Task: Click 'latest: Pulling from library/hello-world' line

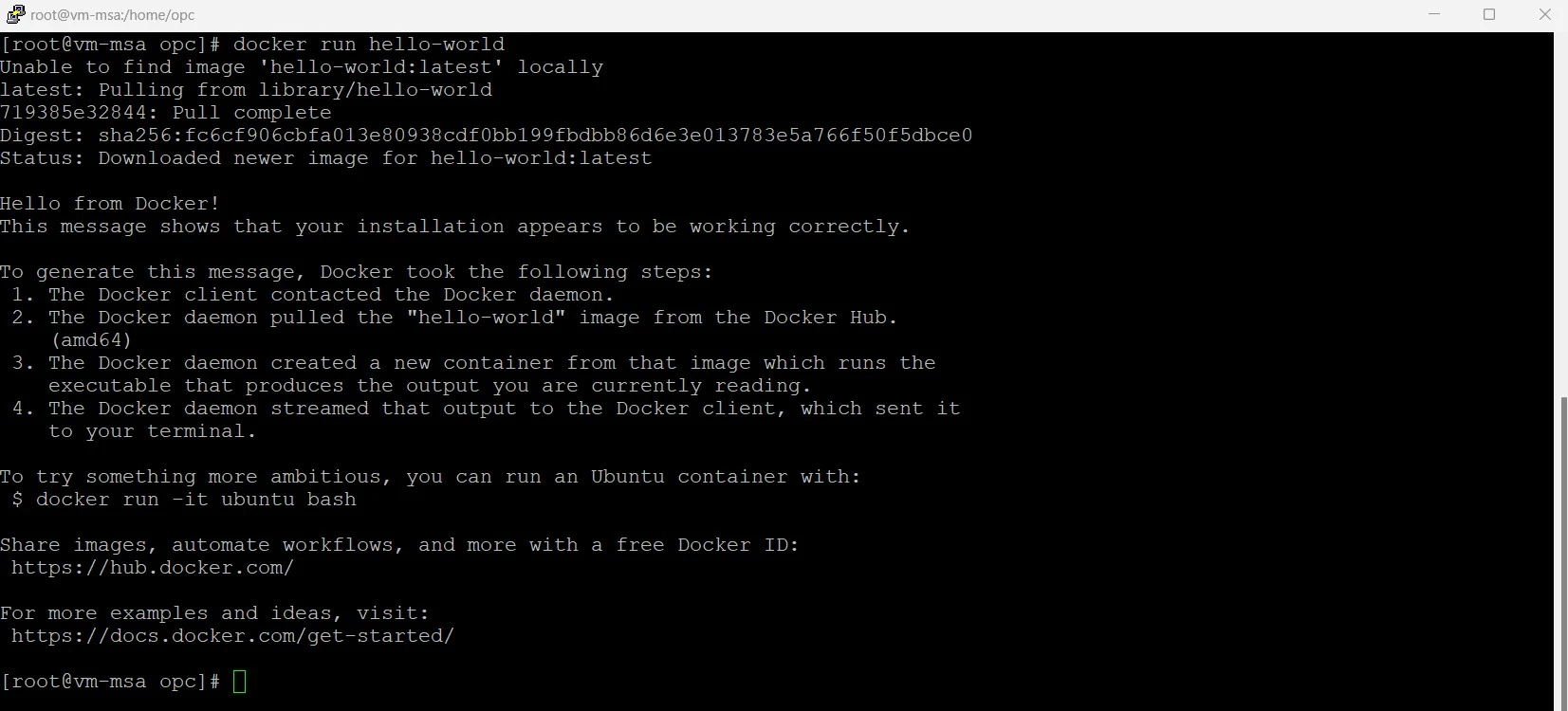Action: [247, 90]
